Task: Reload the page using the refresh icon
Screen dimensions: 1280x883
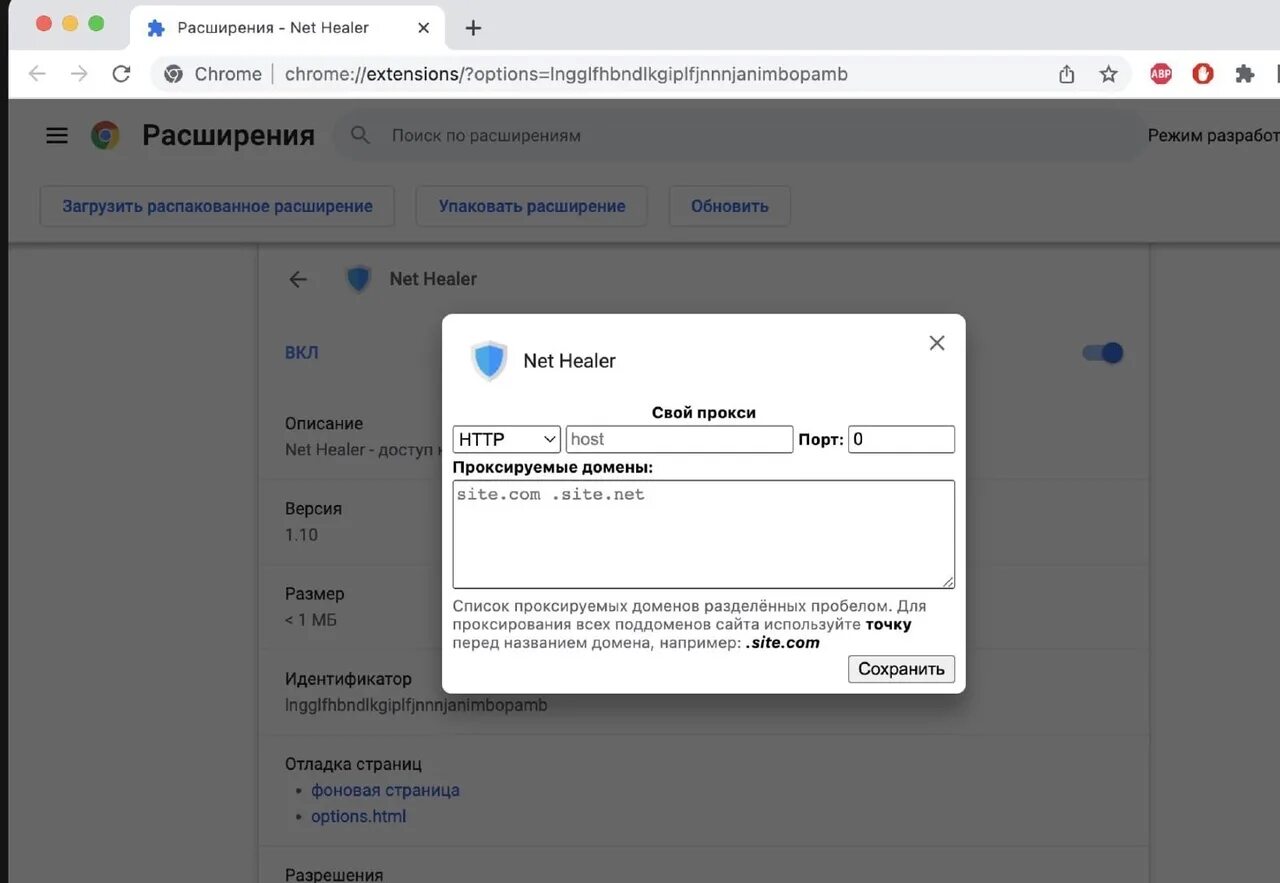Action: click(122, 73)
